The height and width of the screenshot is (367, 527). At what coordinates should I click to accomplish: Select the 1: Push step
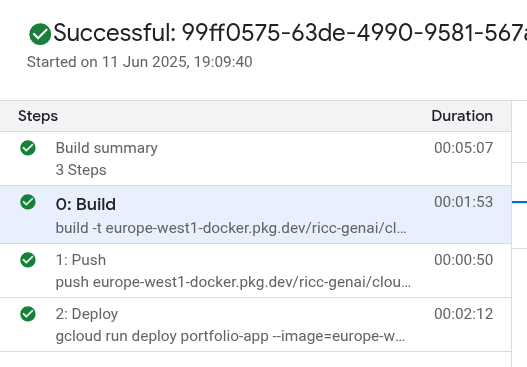tap(255, 271)
